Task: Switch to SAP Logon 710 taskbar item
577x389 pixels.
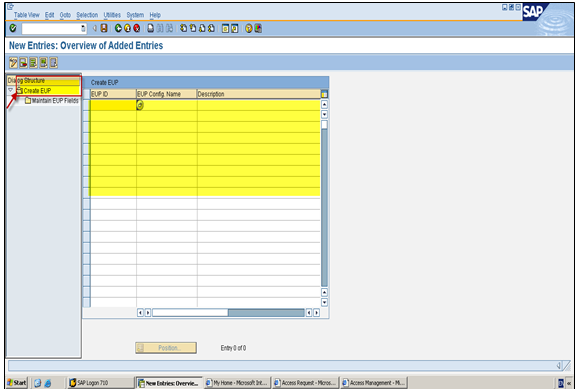Action: 101,383
